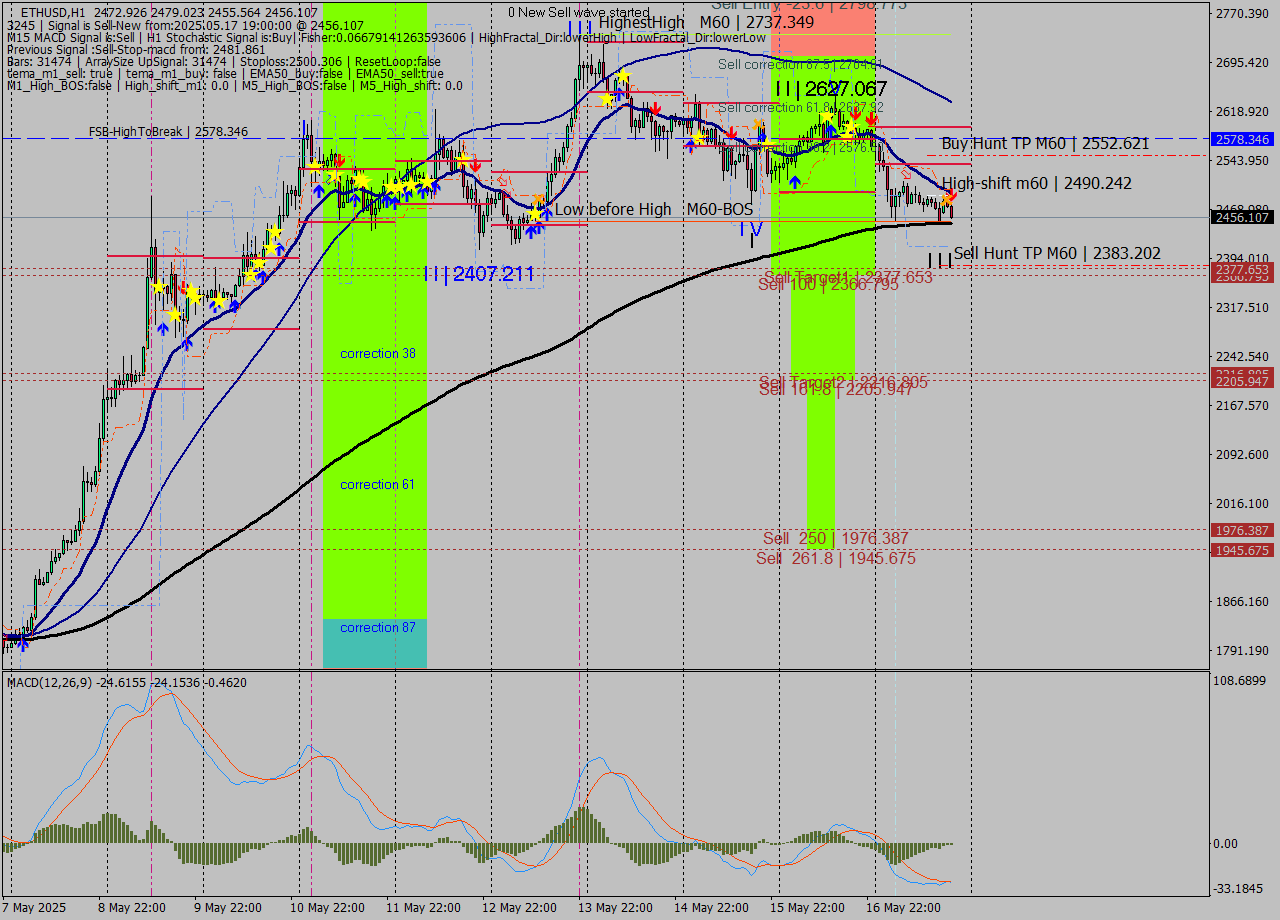Image resolution: width=1280 pixels, height=920 pixels.
Task: Select the FSB-HighToBreak label on chart
Action: coord(168,131)
